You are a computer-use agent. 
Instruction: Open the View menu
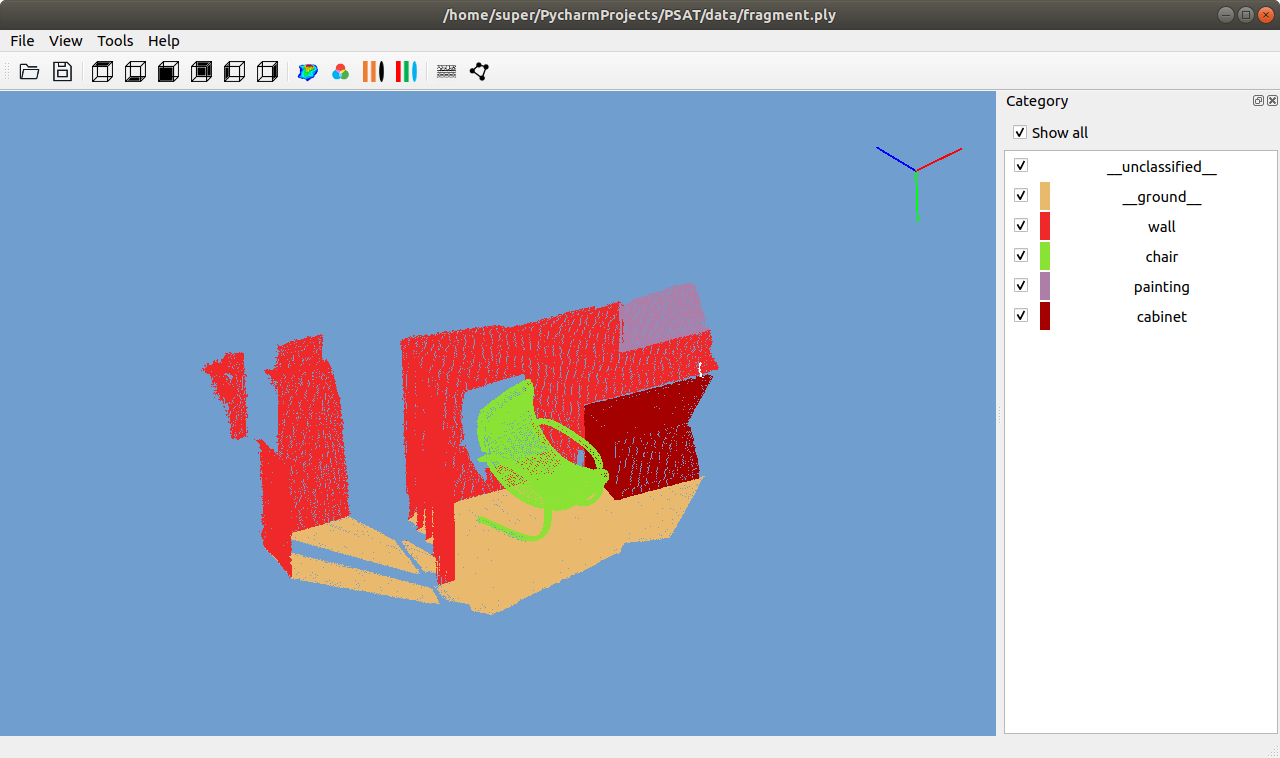click(x=66, y=41)
